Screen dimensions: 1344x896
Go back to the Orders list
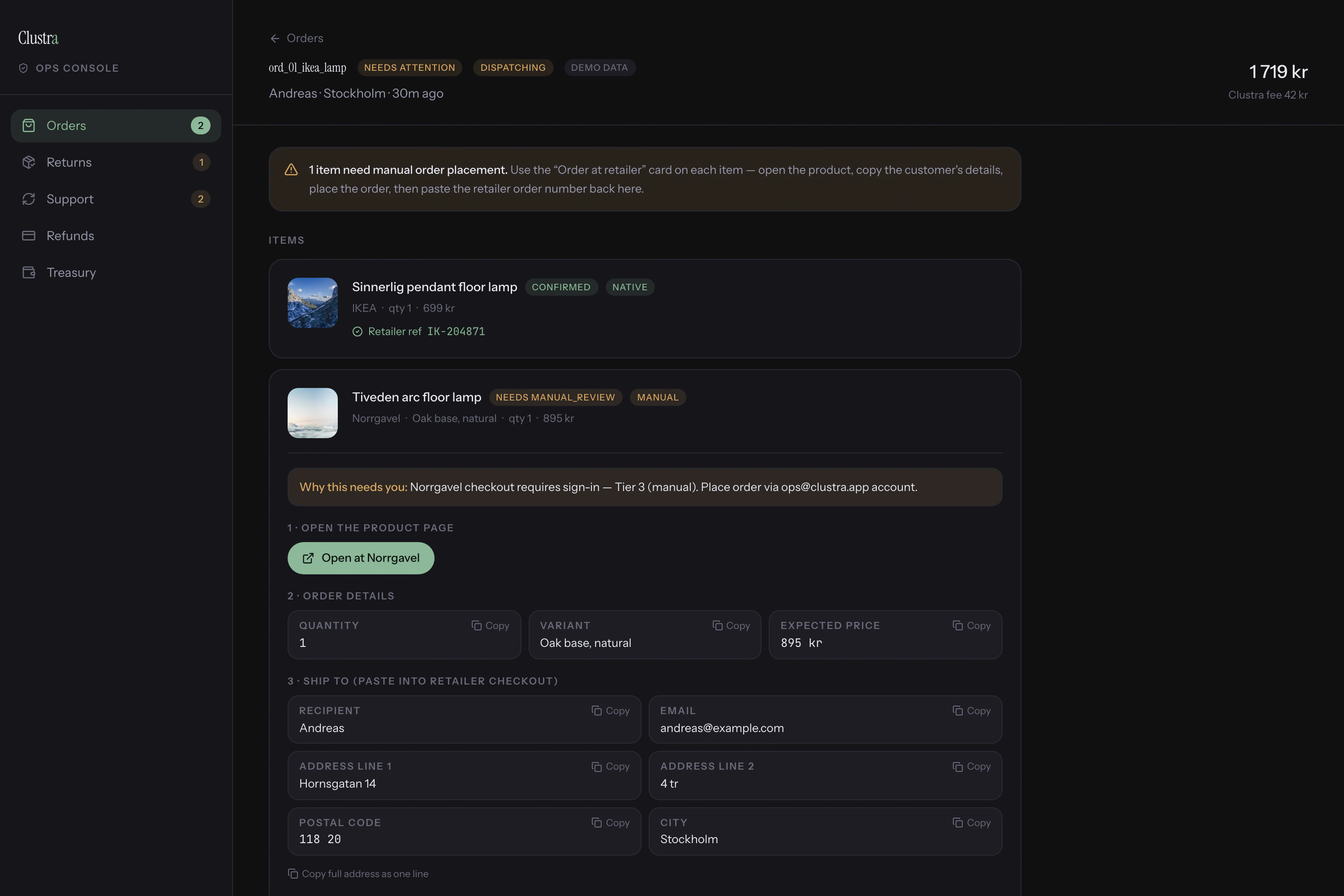pyautogui.click(x=297, y=38)
